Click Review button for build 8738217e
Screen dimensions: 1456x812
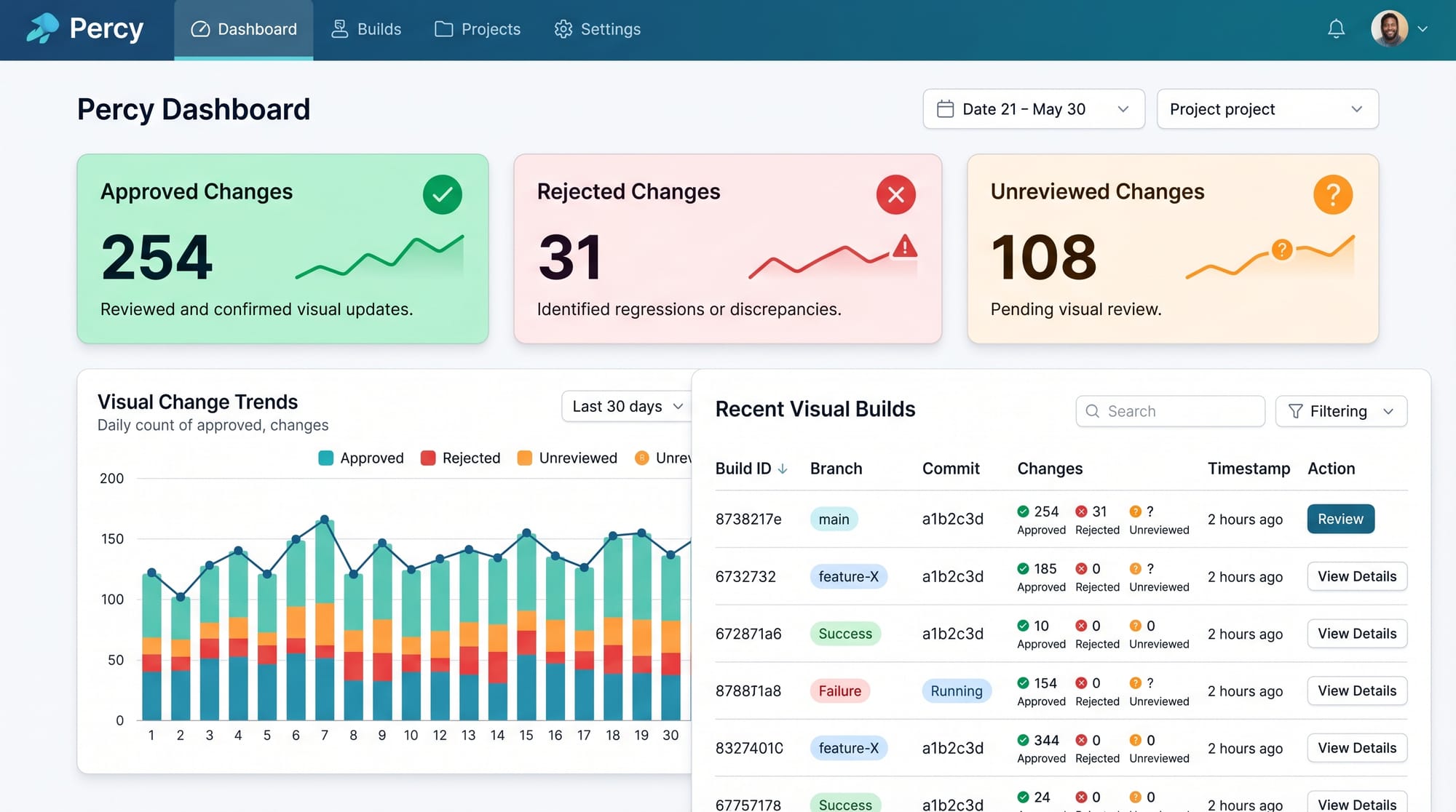pyautogui.click(x=1340, y=519)
